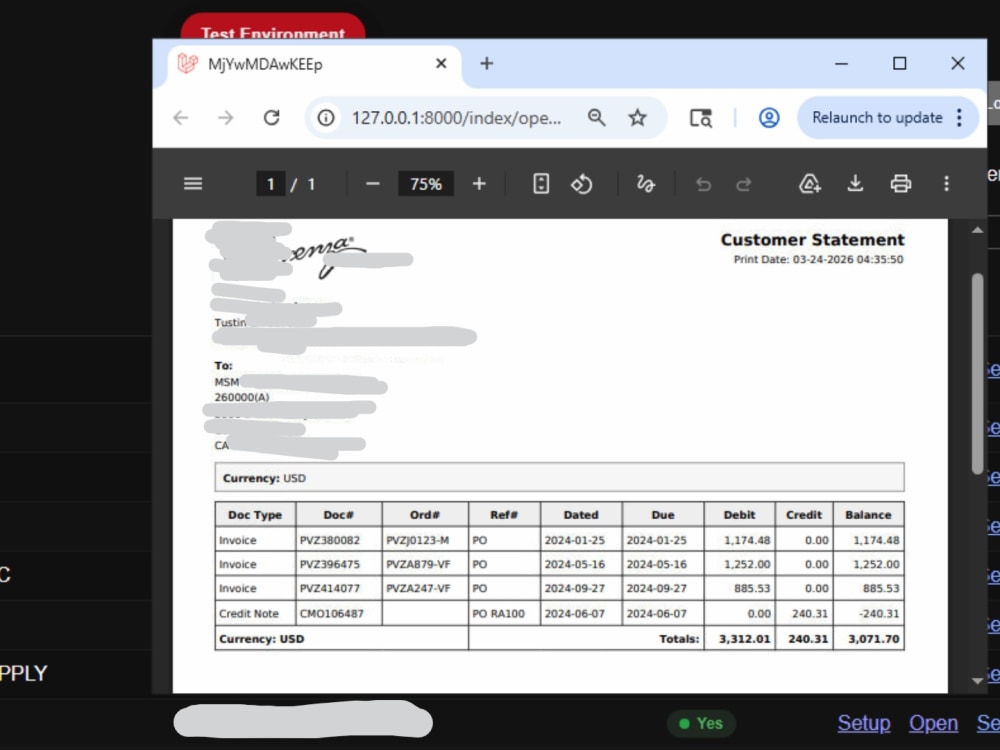The width and height of the screenshot is (1000, 750).
Task: Open Chrome three-dot menu
Action: point(959,118)
